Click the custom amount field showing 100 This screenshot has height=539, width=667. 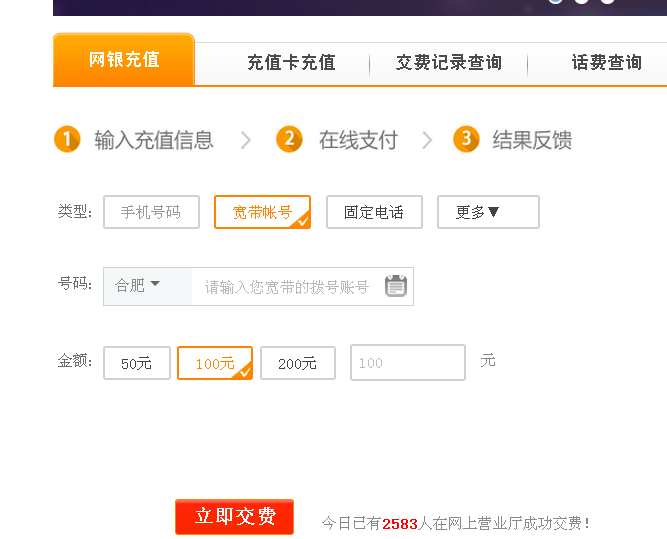(408, 362)
